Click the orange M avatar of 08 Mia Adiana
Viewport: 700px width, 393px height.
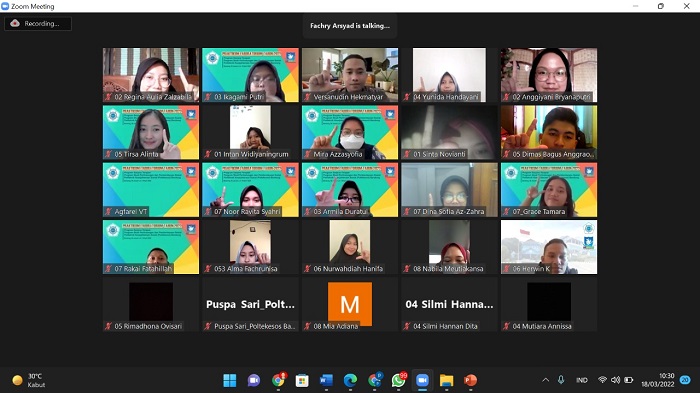350,304
